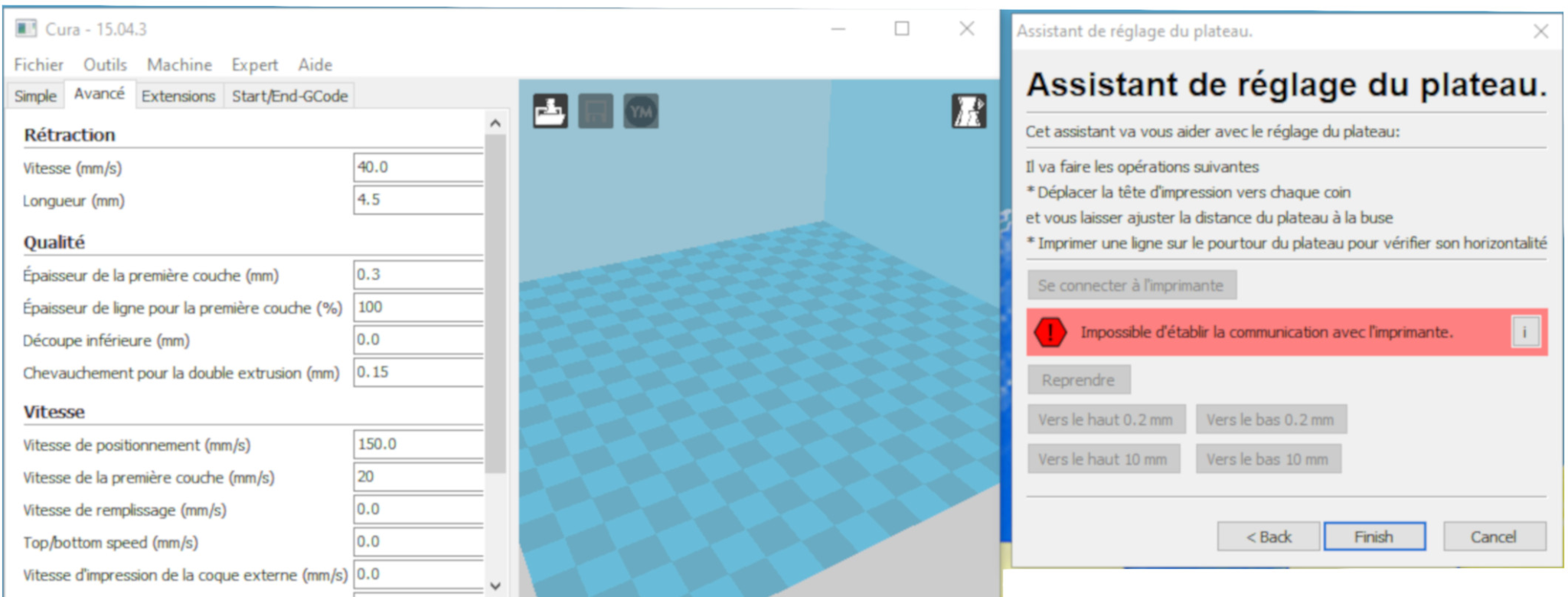The width and height of the screenshot is (1568, 597).
Task: Open the Fichier menu
Action: [38, 65]
